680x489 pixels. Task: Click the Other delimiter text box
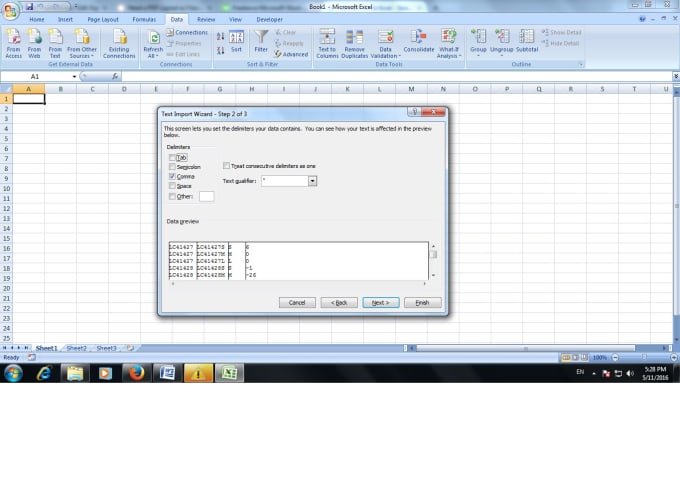[206, 196]
